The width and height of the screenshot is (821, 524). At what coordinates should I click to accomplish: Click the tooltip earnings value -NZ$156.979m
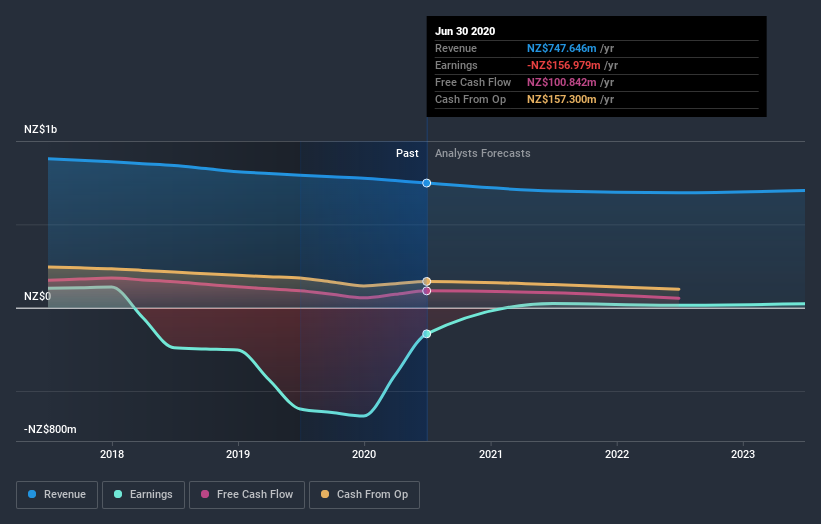pos(563,65)
